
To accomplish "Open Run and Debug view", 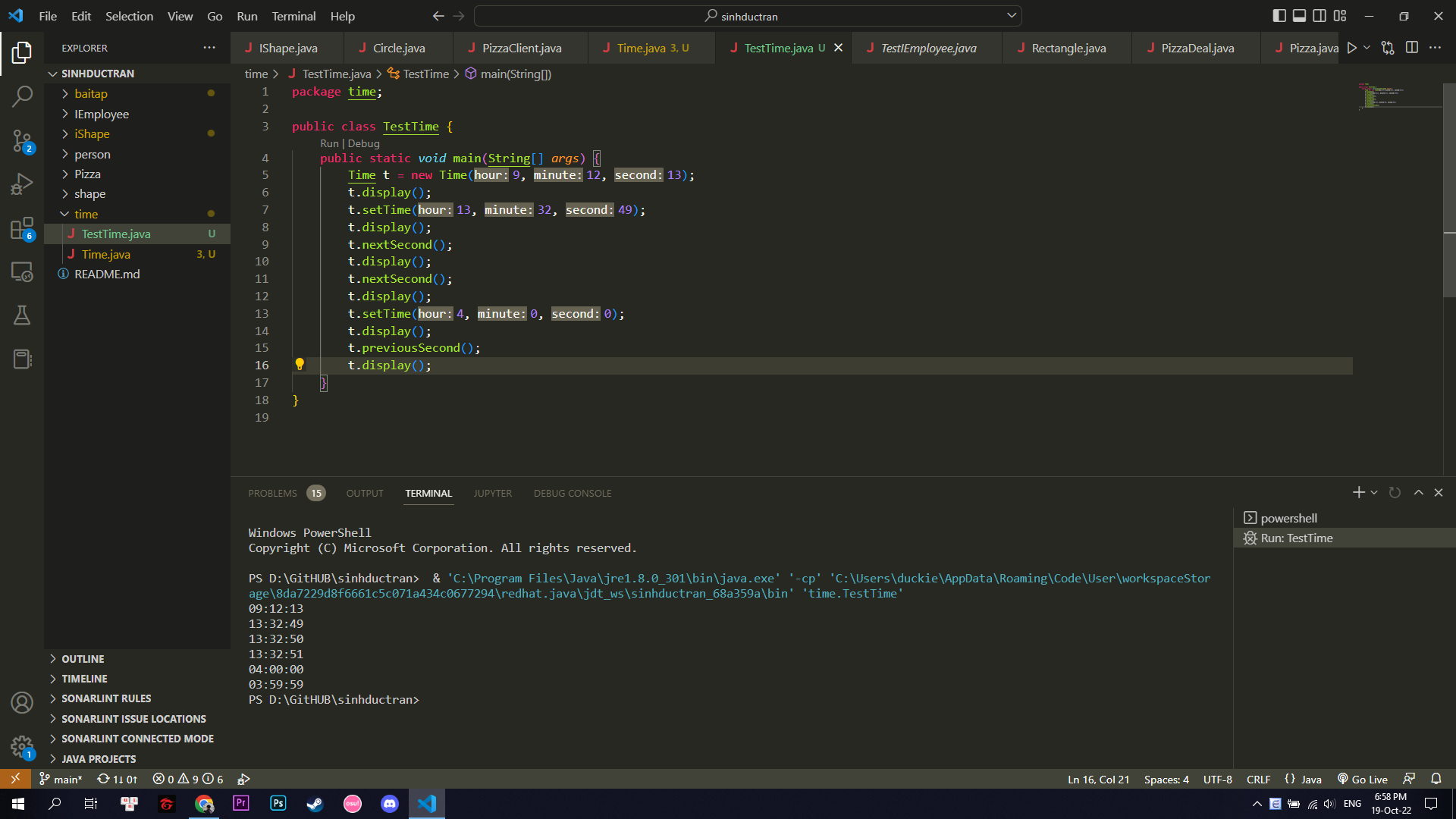I will pyautogui.click(x=22, y=184).
